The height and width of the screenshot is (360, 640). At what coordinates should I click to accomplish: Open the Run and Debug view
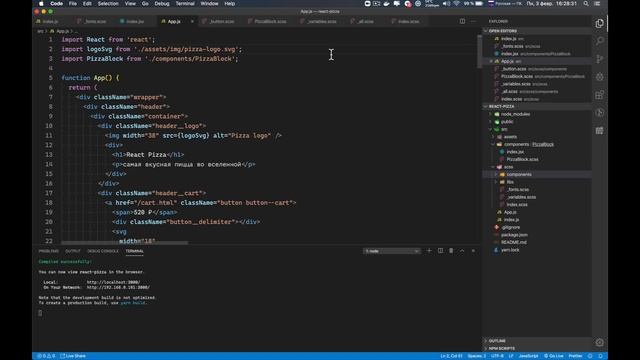(x=599, y=77)
